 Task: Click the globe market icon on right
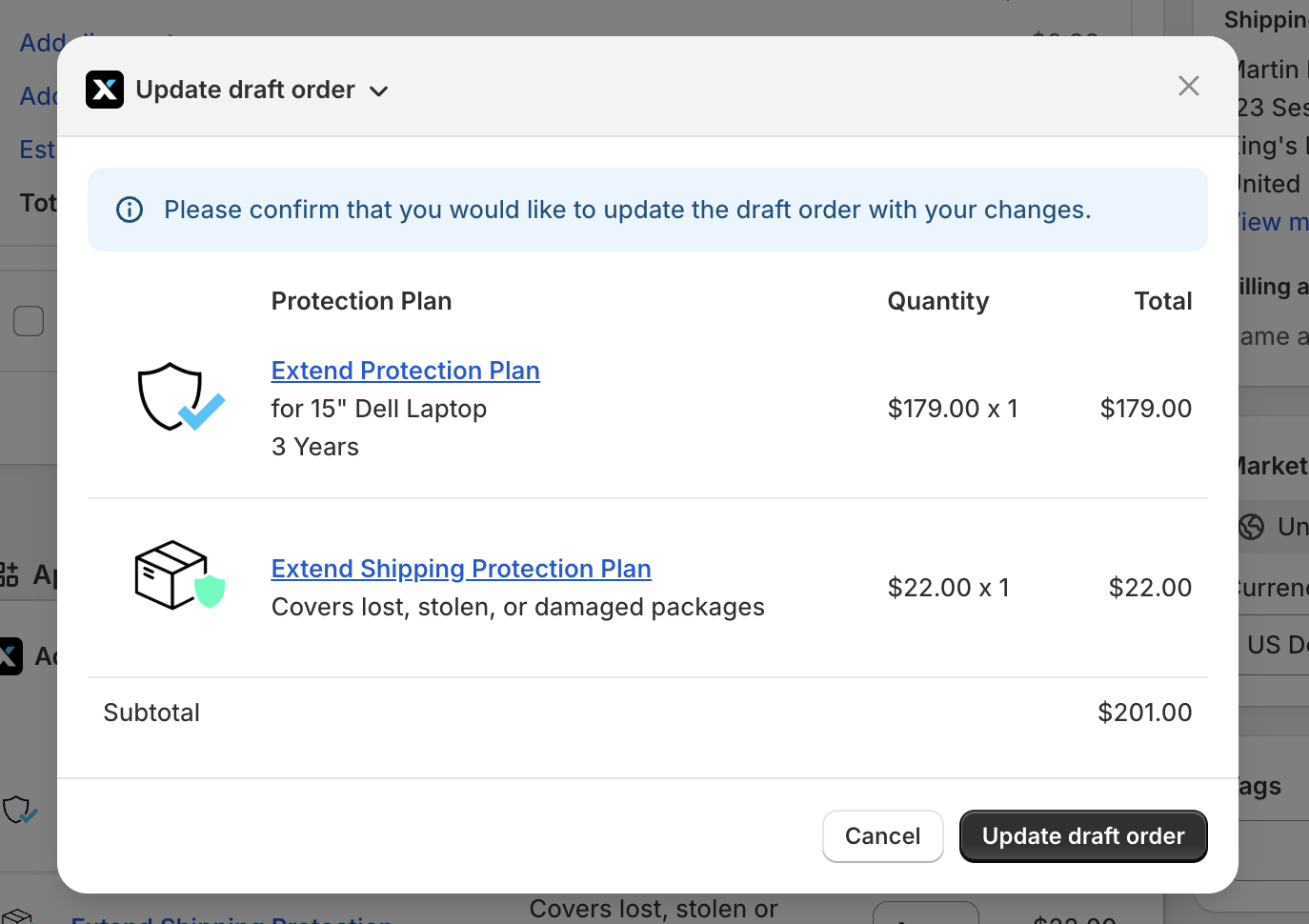(x=1252, y=526)
